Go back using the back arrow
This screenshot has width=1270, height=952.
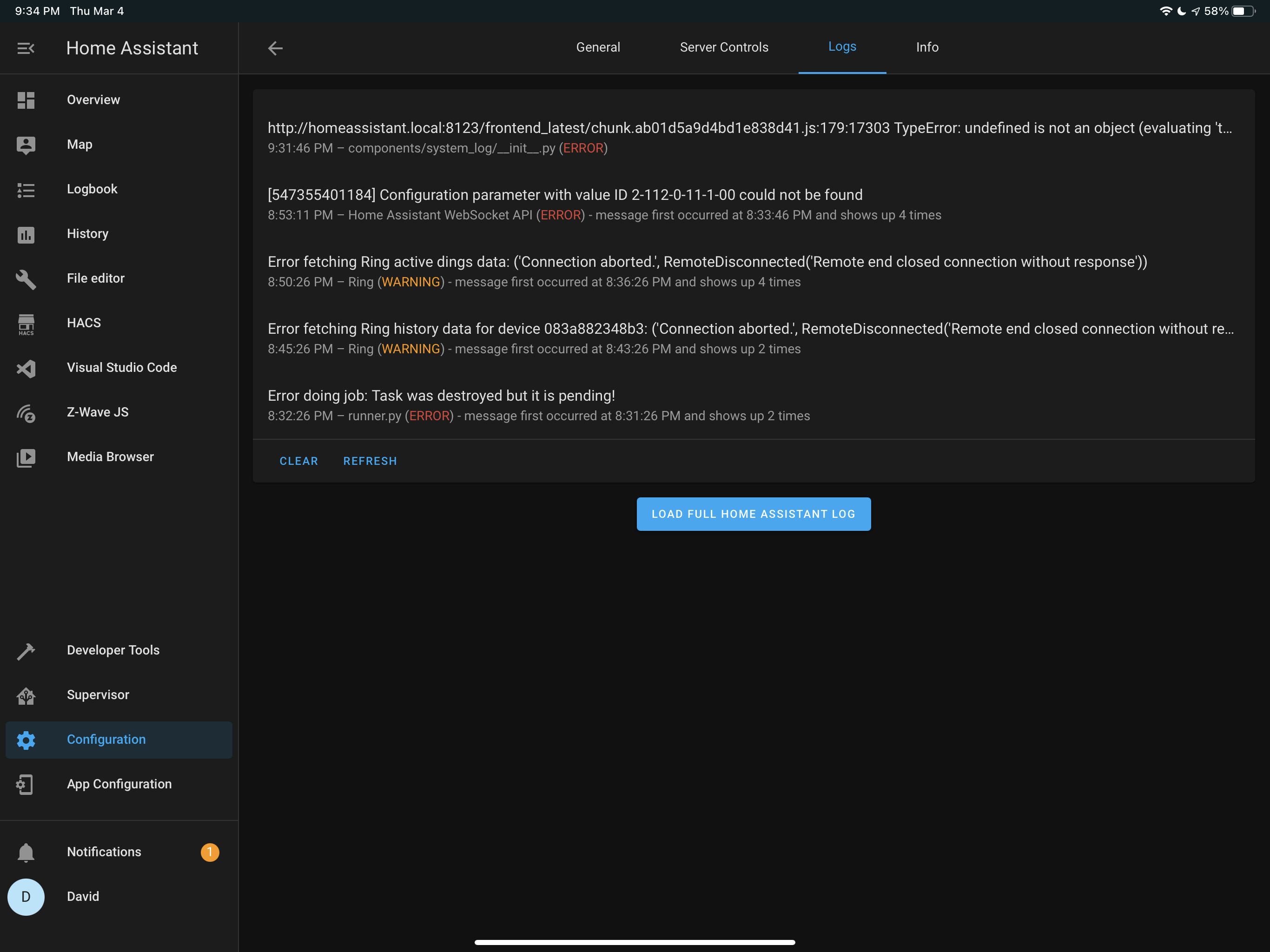tap(275, 48)
